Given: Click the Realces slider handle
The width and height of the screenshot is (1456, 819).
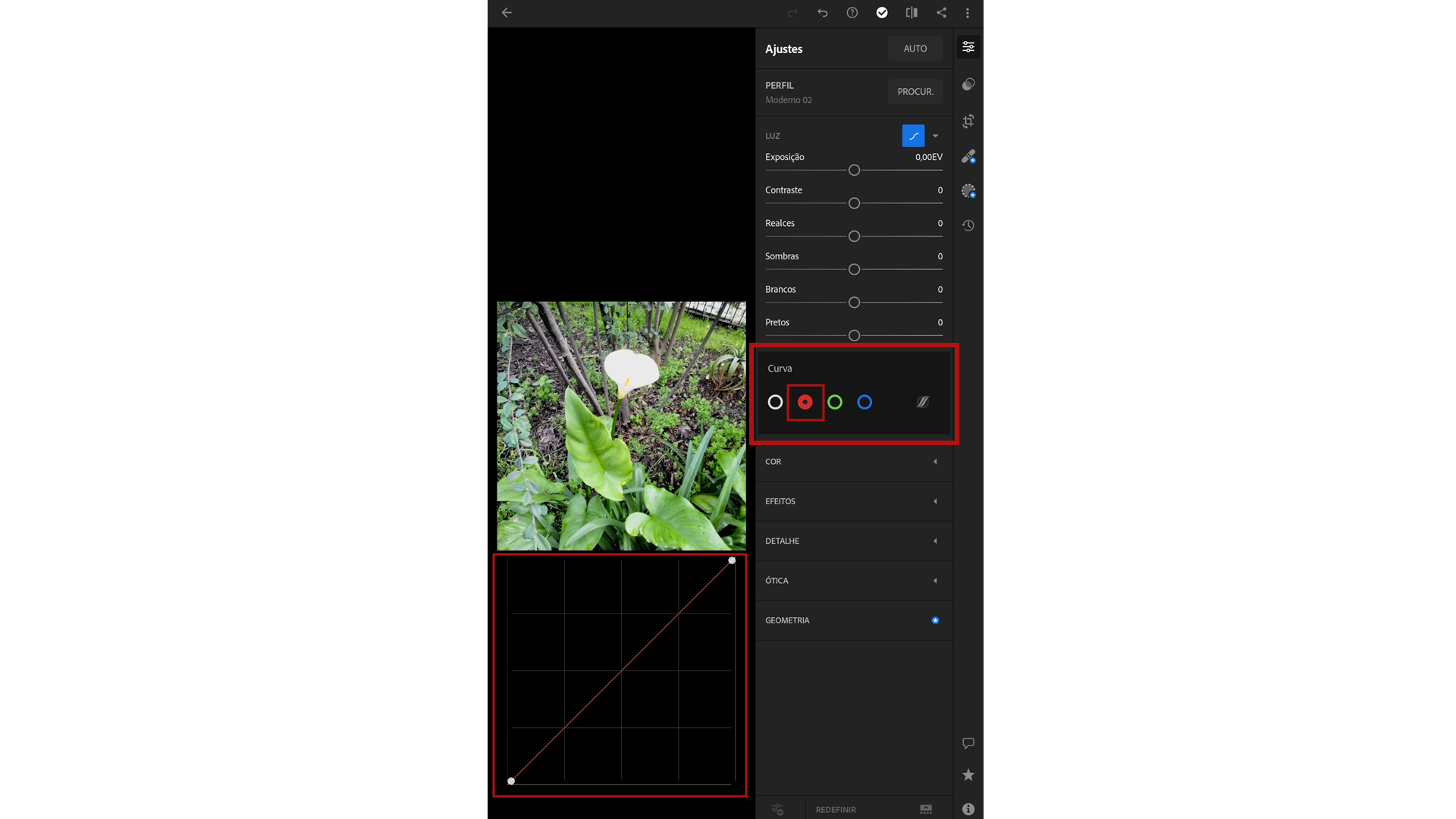Looking at the screenshot, I should [854, 237].
